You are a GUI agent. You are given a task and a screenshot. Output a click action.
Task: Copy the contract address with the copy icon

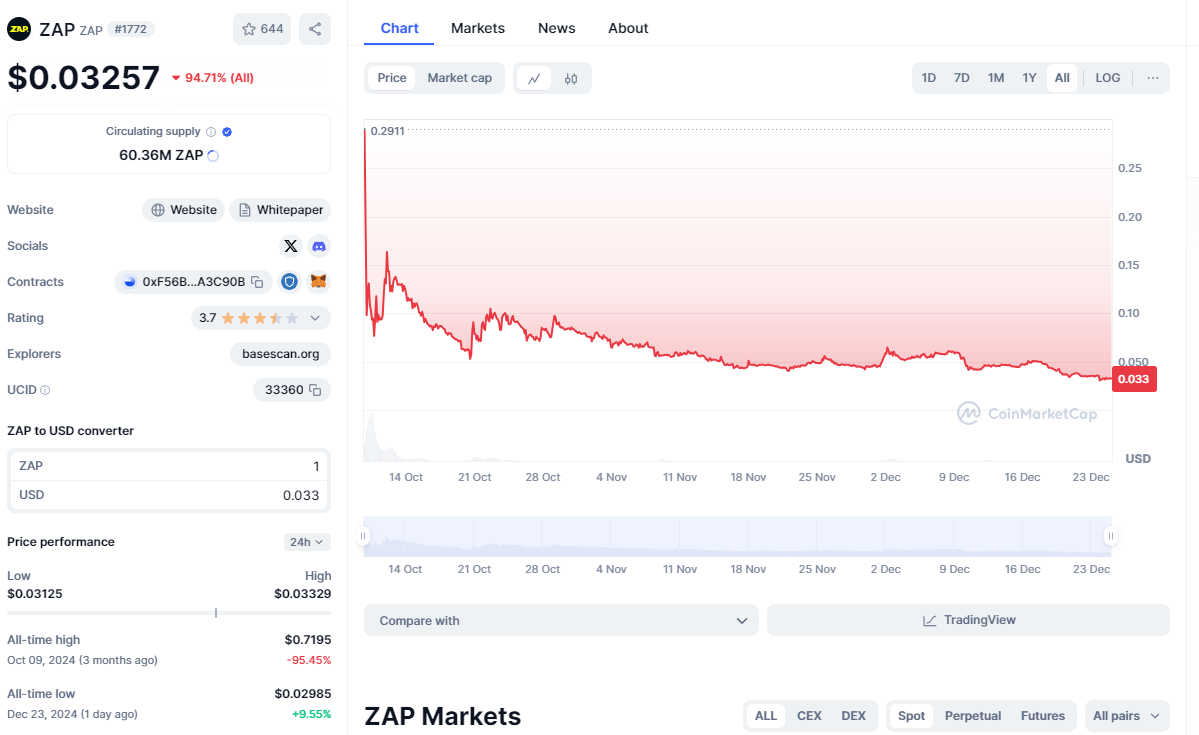tap(257, 282)
